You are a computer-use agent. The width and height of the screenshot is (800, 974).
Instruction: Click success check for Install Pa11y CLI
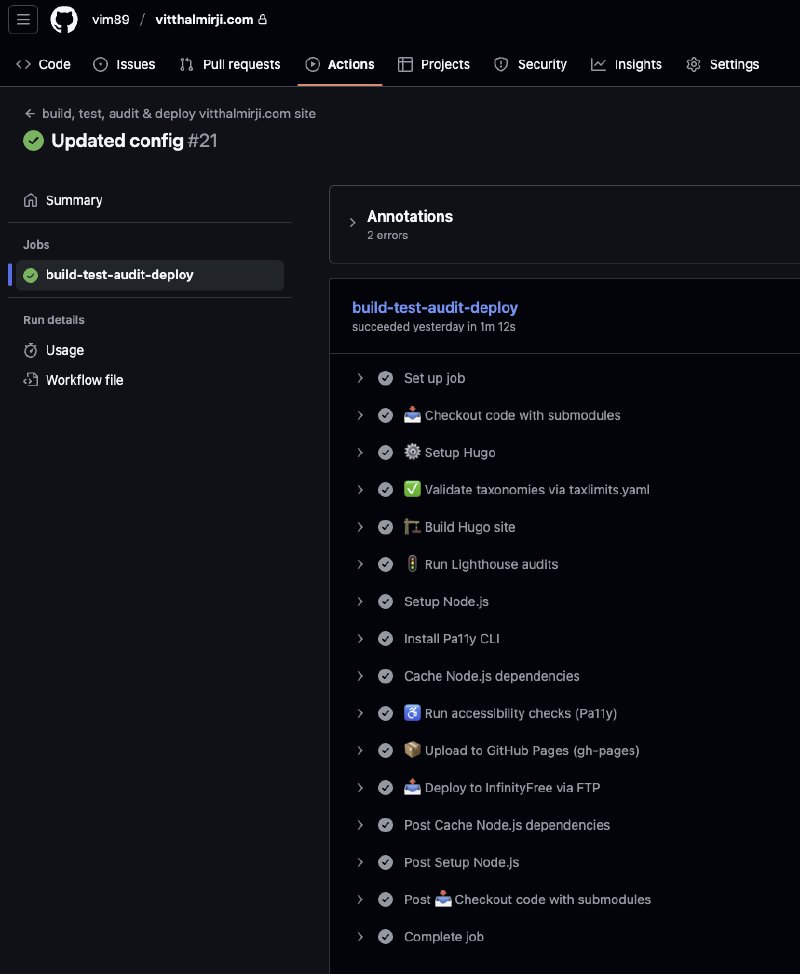pos(385,639)
